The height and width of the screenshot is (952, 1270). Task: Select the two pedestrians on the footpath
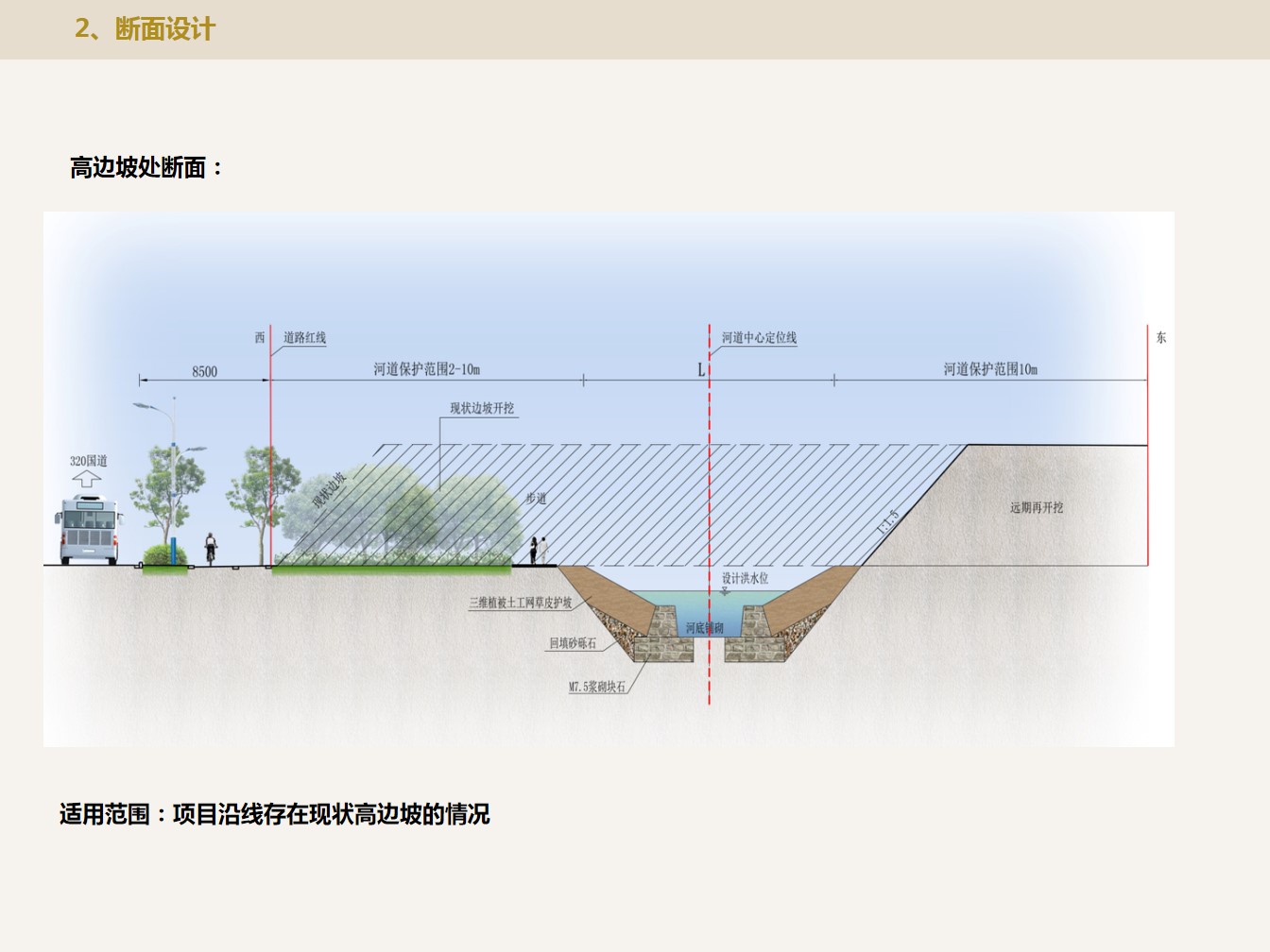click(538, 549)
